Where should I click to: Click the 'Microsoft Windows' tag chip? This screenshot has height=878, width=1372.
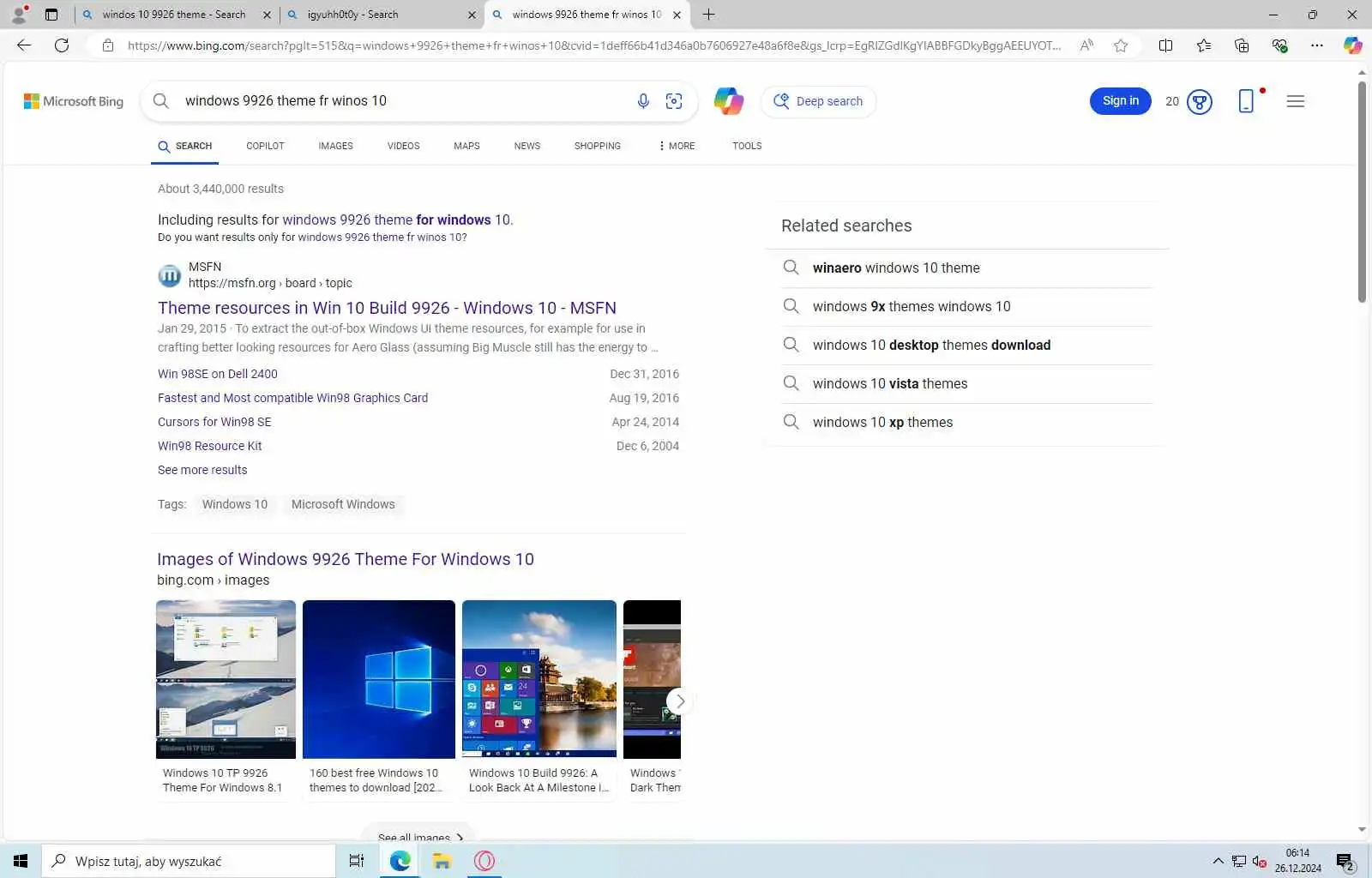coord(343,504)
